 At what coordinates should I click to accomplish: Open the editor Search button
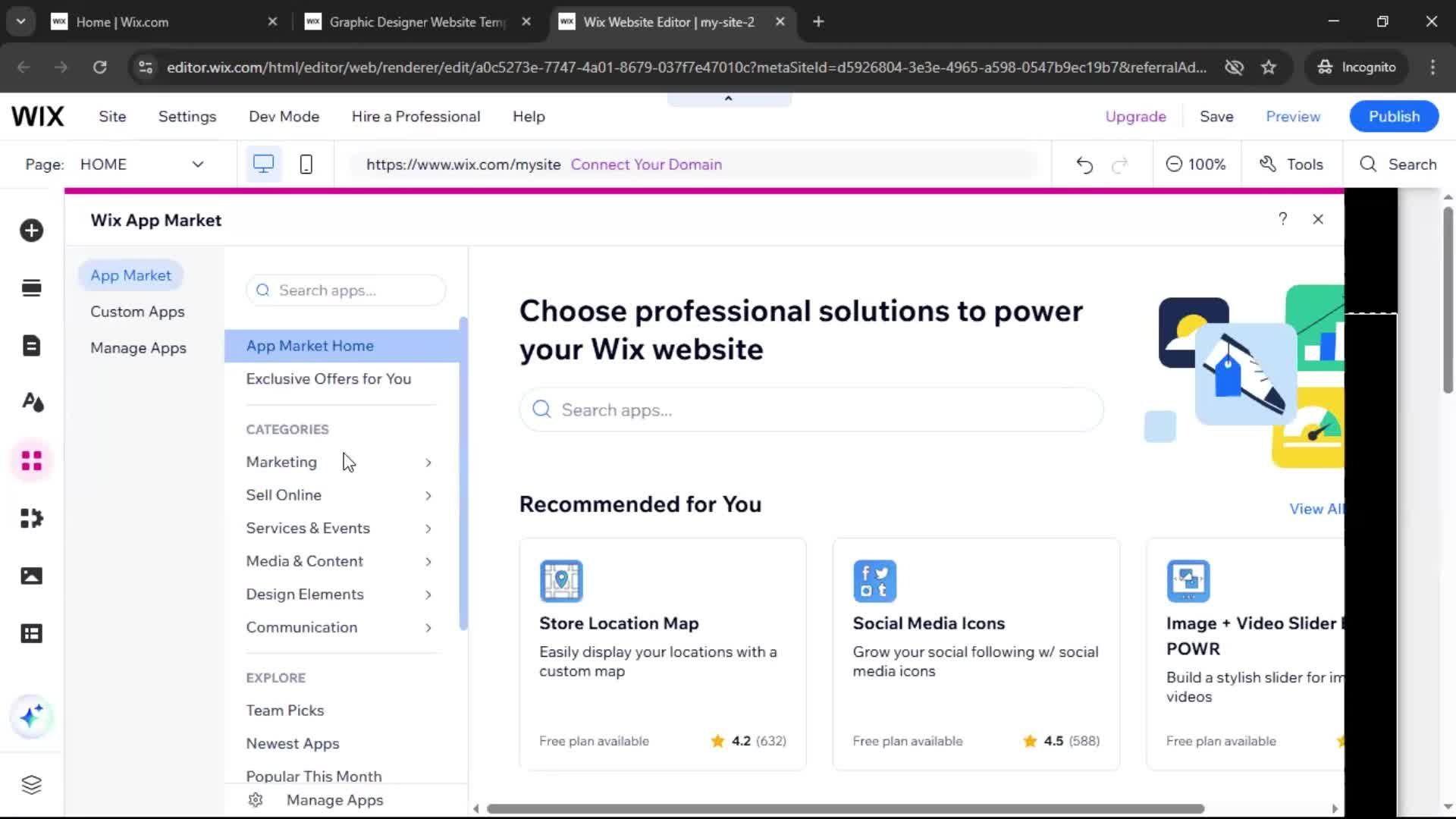coord(1398,165)
